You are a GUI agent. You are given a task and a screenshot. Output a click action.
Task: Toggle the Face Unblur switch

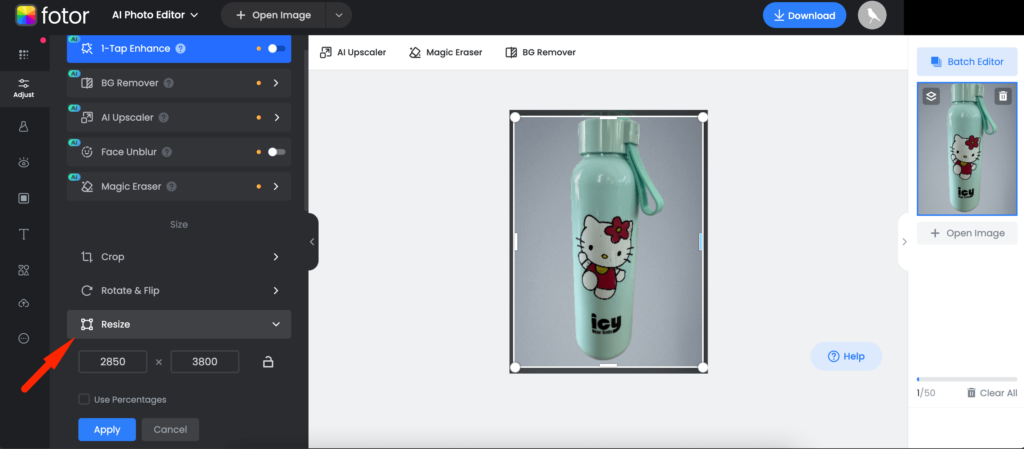coord(276,152)
